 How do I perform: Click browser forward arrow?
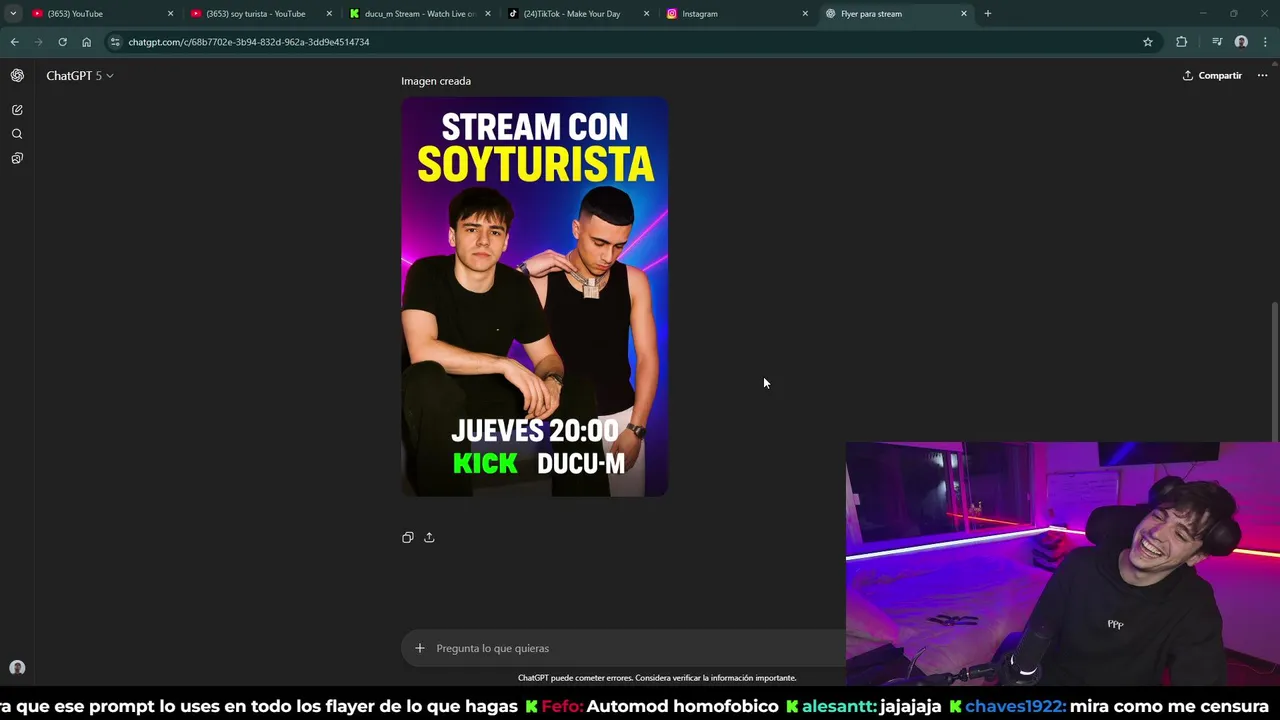[x=38, y=42]
